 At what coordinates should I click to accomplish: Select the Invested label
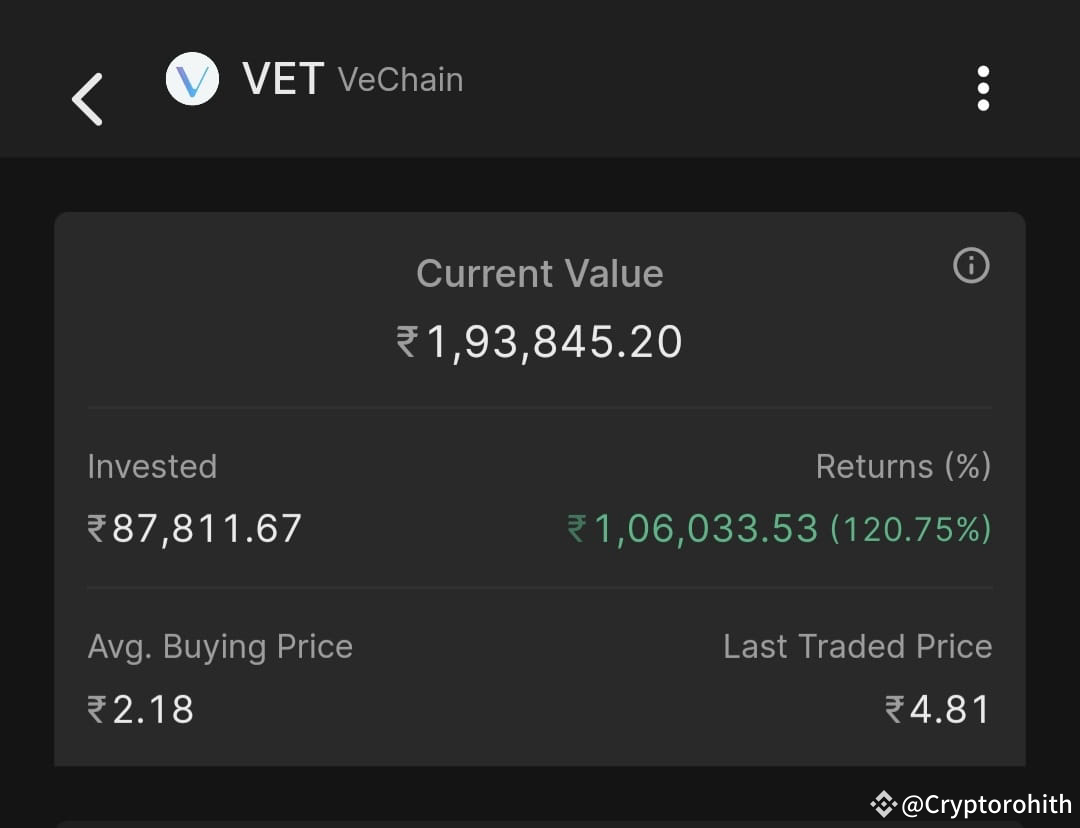(152, 466)
